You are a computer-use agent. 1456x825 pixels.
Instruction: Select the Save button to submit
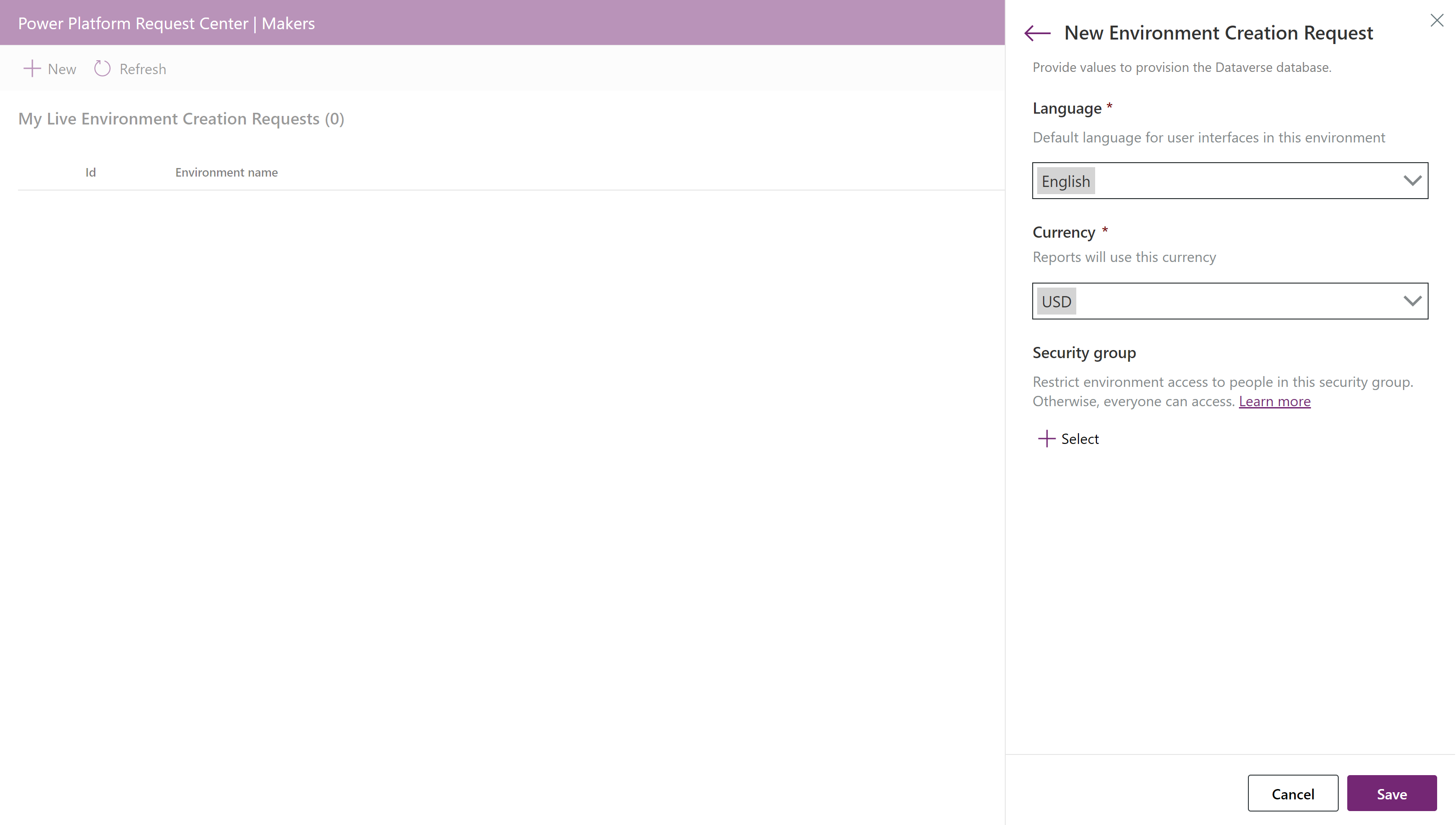pyautogui.click(x=1392, y=794)
